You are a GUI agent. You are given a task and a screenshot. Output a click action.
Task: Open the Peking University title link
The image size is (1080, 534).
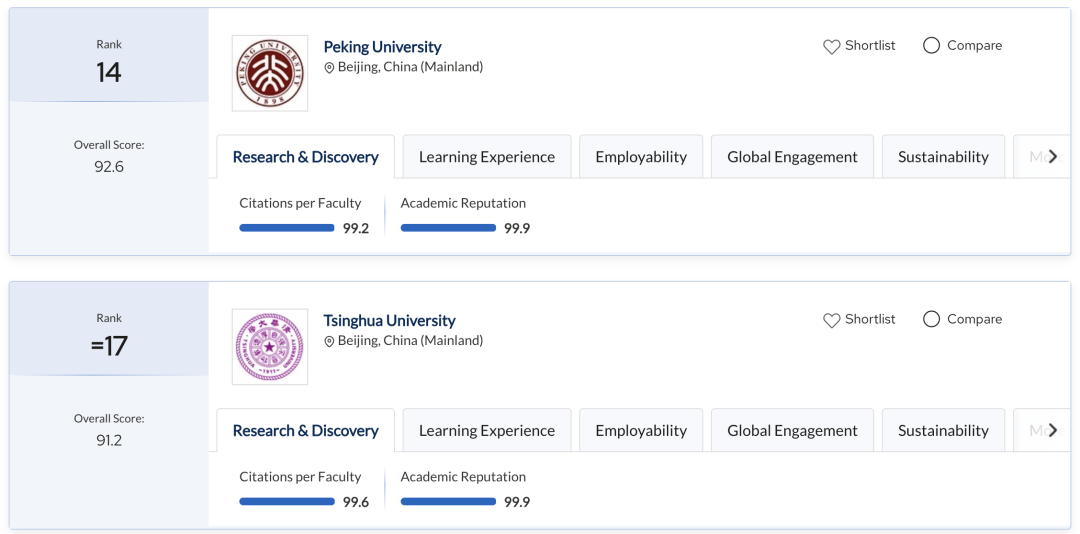pyautogui.click(x=382, y=47)
